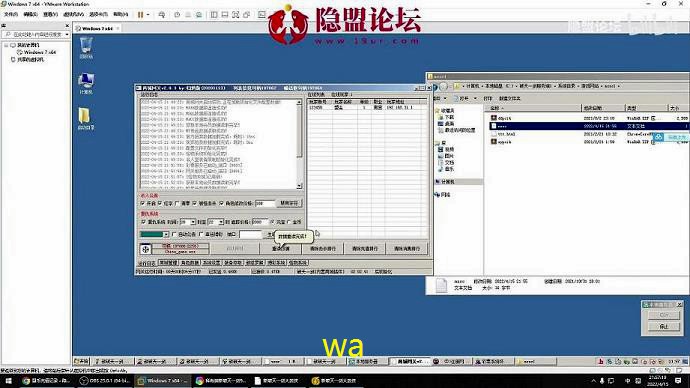This screenshot has height=388, width=690.
Task: Click the VMware pause virtual machine icon
Action: pos(140,15)
